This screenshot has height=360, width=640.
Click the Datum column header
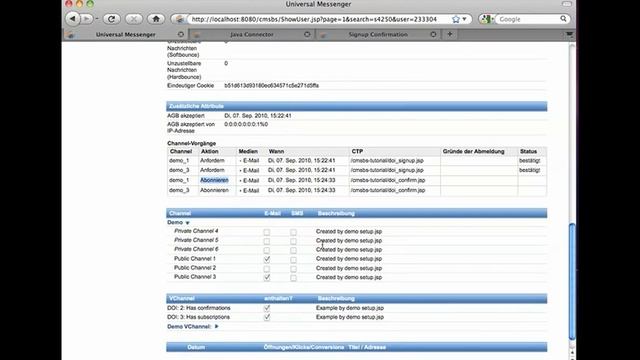[x=196, y=347]
